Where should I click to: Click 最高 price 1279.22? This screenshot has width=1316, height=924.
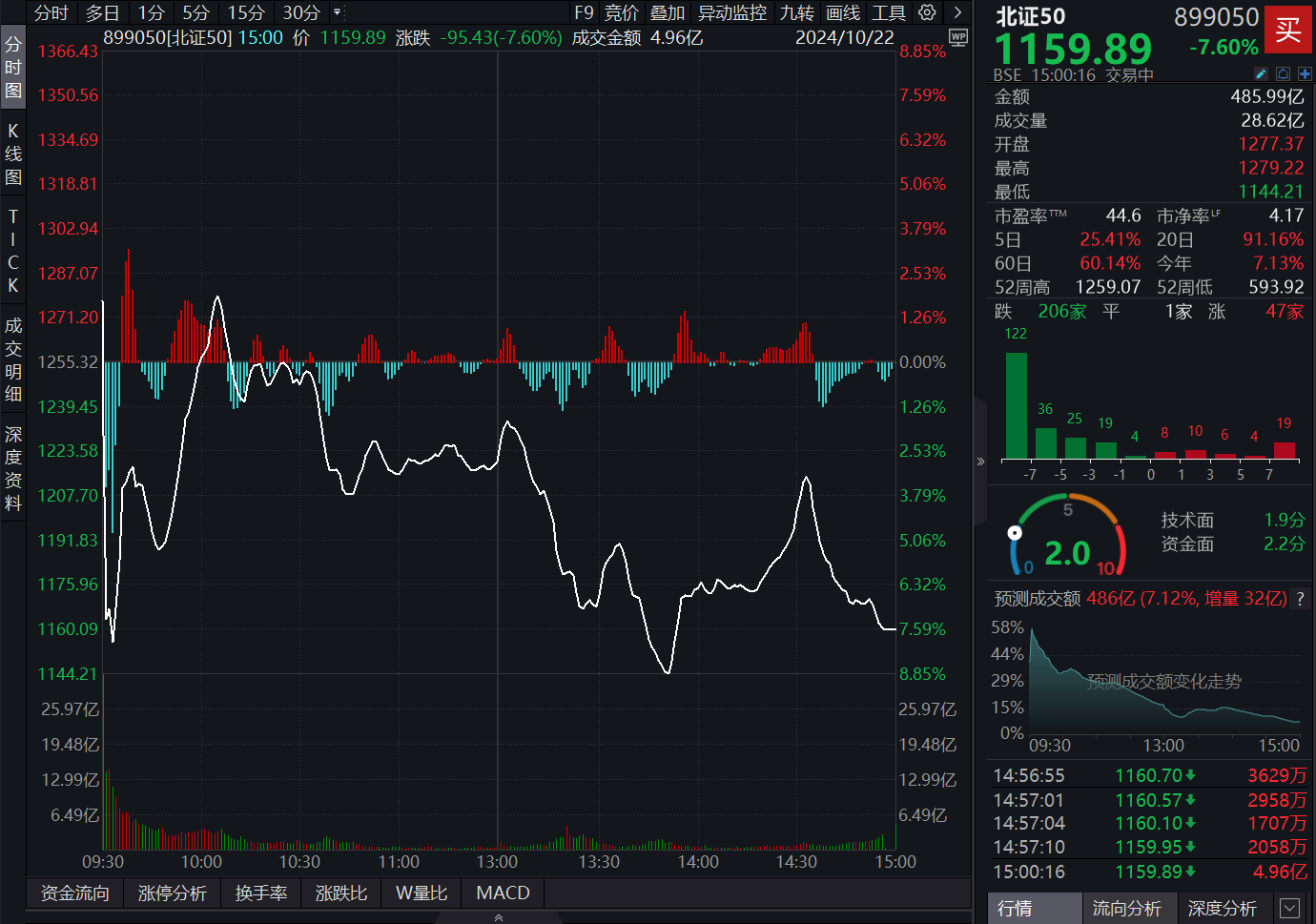(1271, 168)
